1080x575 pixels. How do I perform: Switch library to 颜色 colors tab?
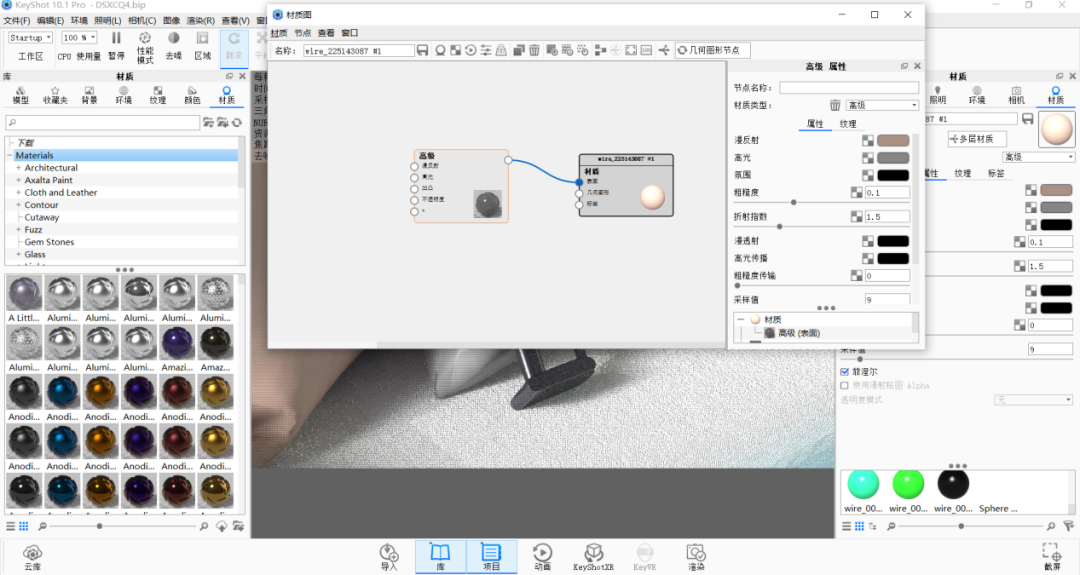tap(192, 95)
